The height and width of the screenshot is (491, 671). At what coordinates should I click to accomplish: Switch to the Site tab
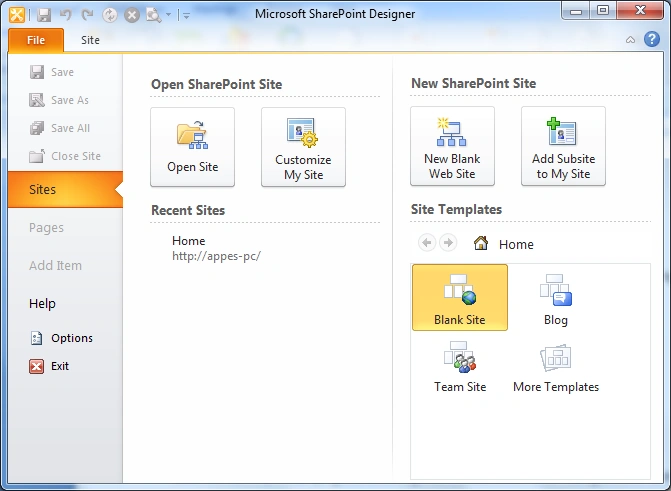tap(90, 40)
